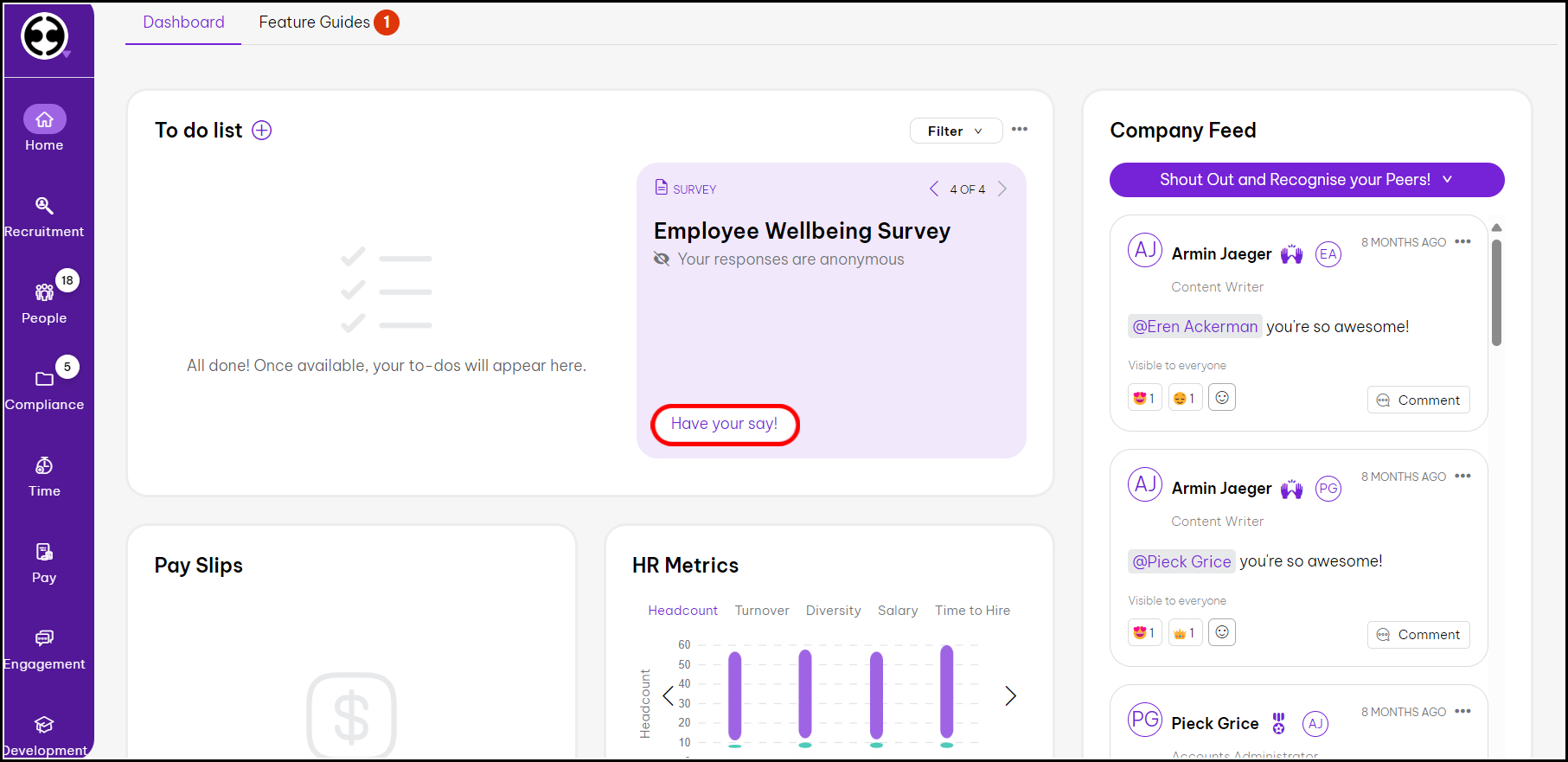The width and height of the screenshot is (1568, 762).
Task: Expand the Filter dropdown
Action: [x=955, y=131]
